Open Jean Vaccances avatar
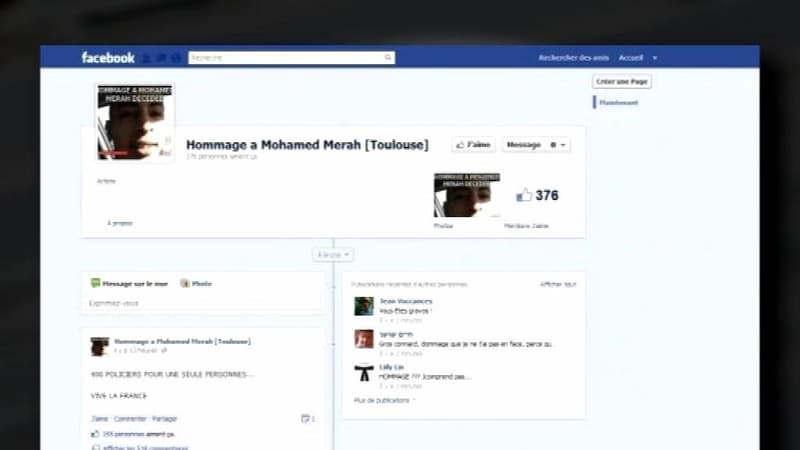 pos(364,306)
